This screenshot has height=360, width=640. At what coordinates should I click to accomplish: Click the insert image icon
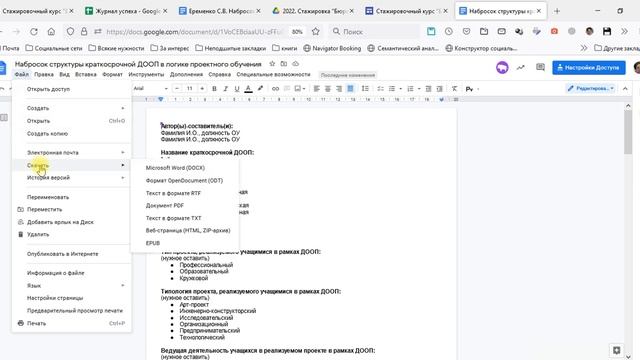pos(300,89)
